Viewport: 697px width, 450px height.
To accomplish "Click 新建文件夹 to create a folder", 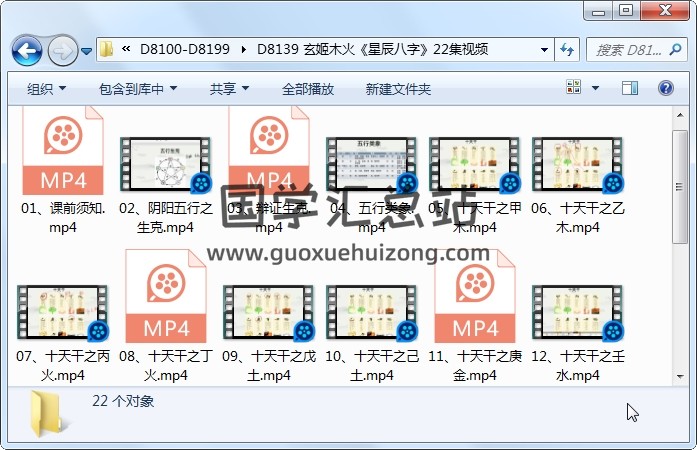I will [x=398, y=89].
